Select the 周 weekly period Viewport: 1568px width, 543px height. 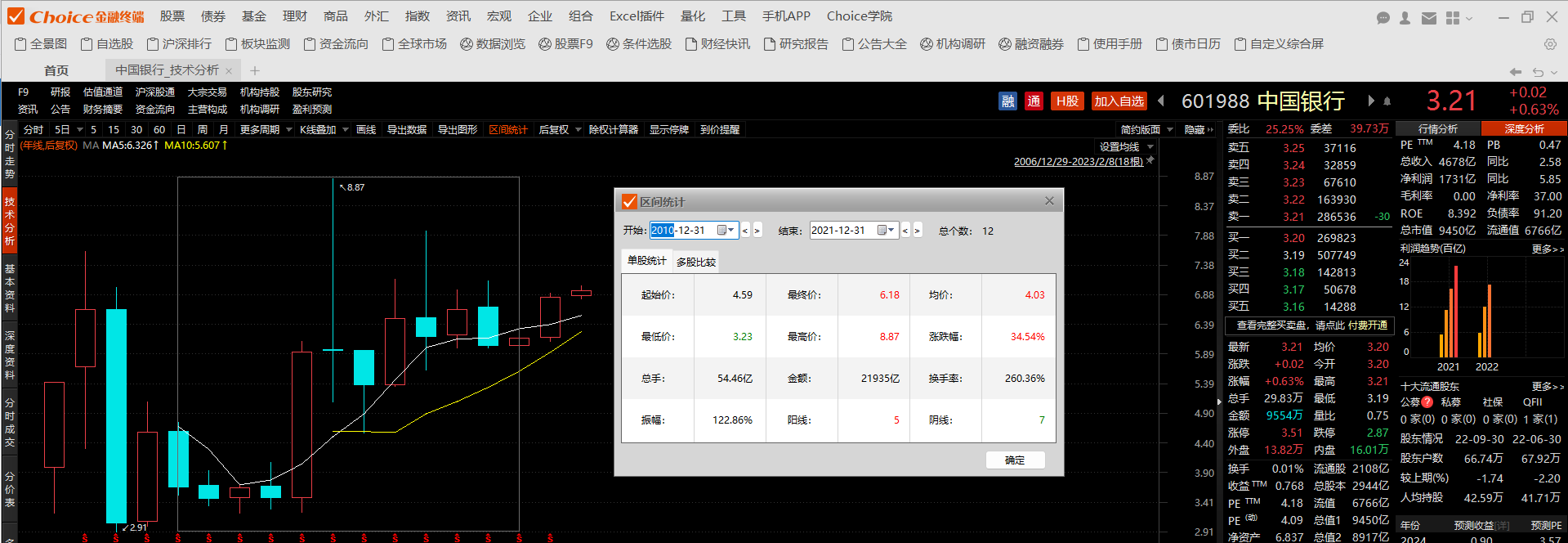(202, 129)
